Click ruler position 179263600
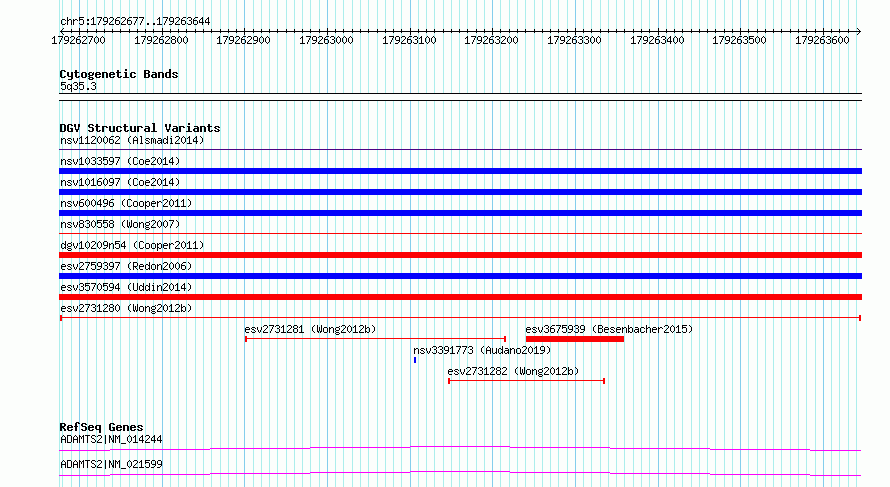This screenshot has height=487, width=890. point(822,40)
